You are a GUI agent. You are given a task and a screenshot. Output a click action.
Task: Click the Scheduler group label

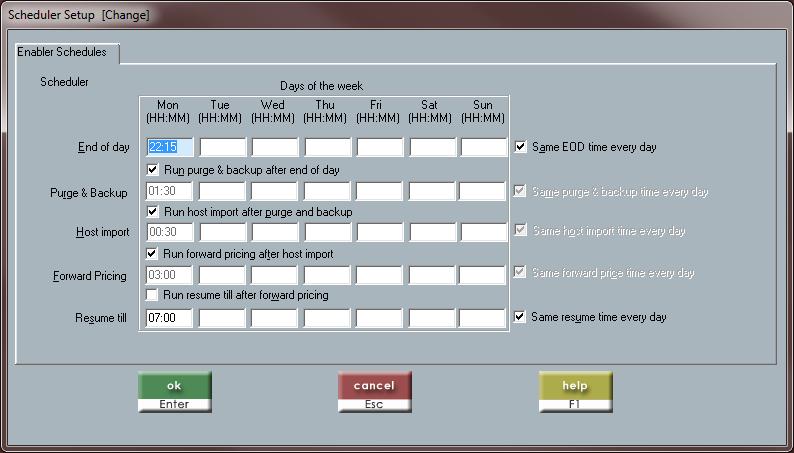point(64,82)
